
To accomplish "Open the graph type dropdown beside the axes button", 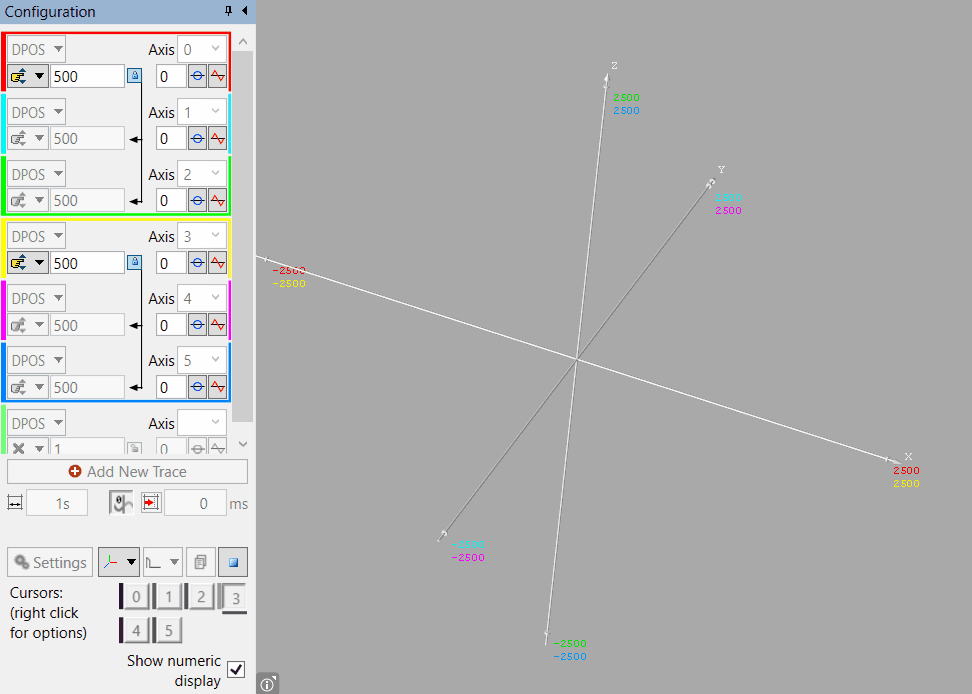I will [162, 562].
